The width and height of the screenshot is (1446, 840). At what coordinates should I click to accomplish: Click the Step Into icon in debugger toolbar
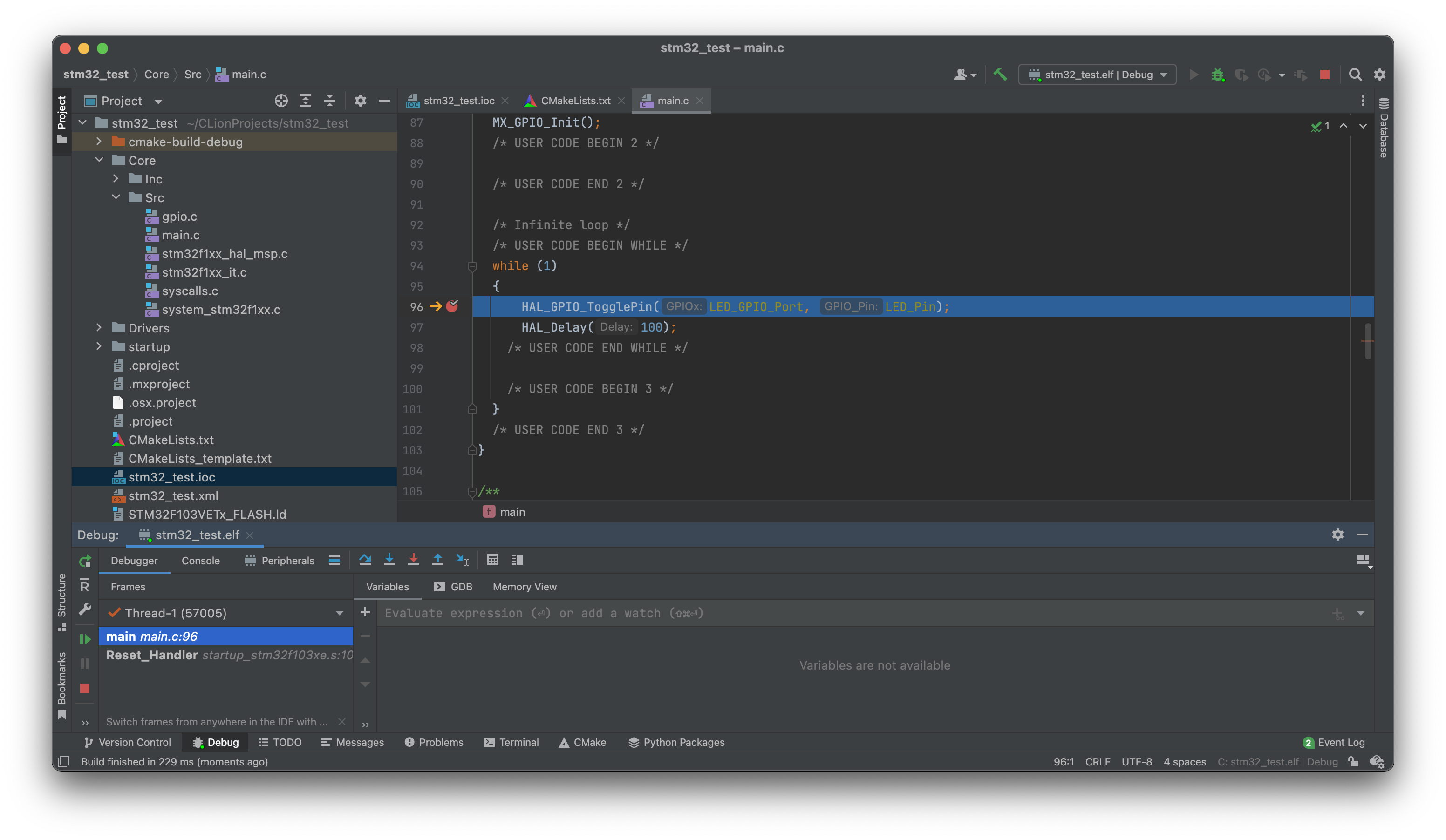(x=389, y=560)
